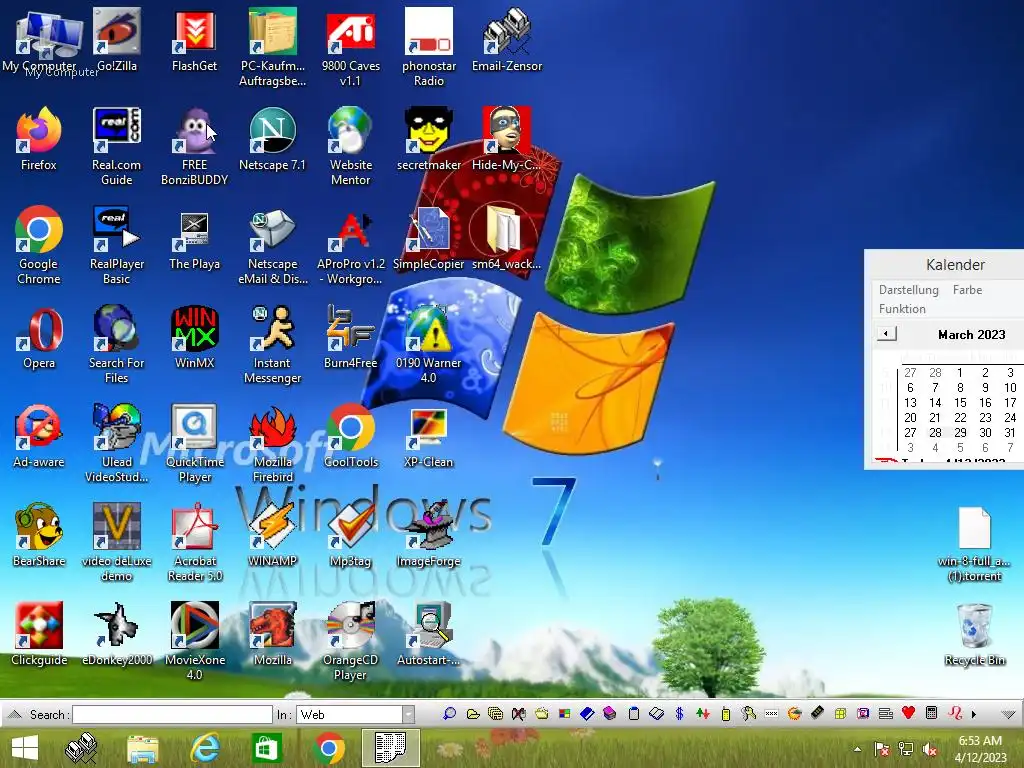Open The Playa shortcut
This screenshot has width=1024, height=768.
(x=195, y=238)
